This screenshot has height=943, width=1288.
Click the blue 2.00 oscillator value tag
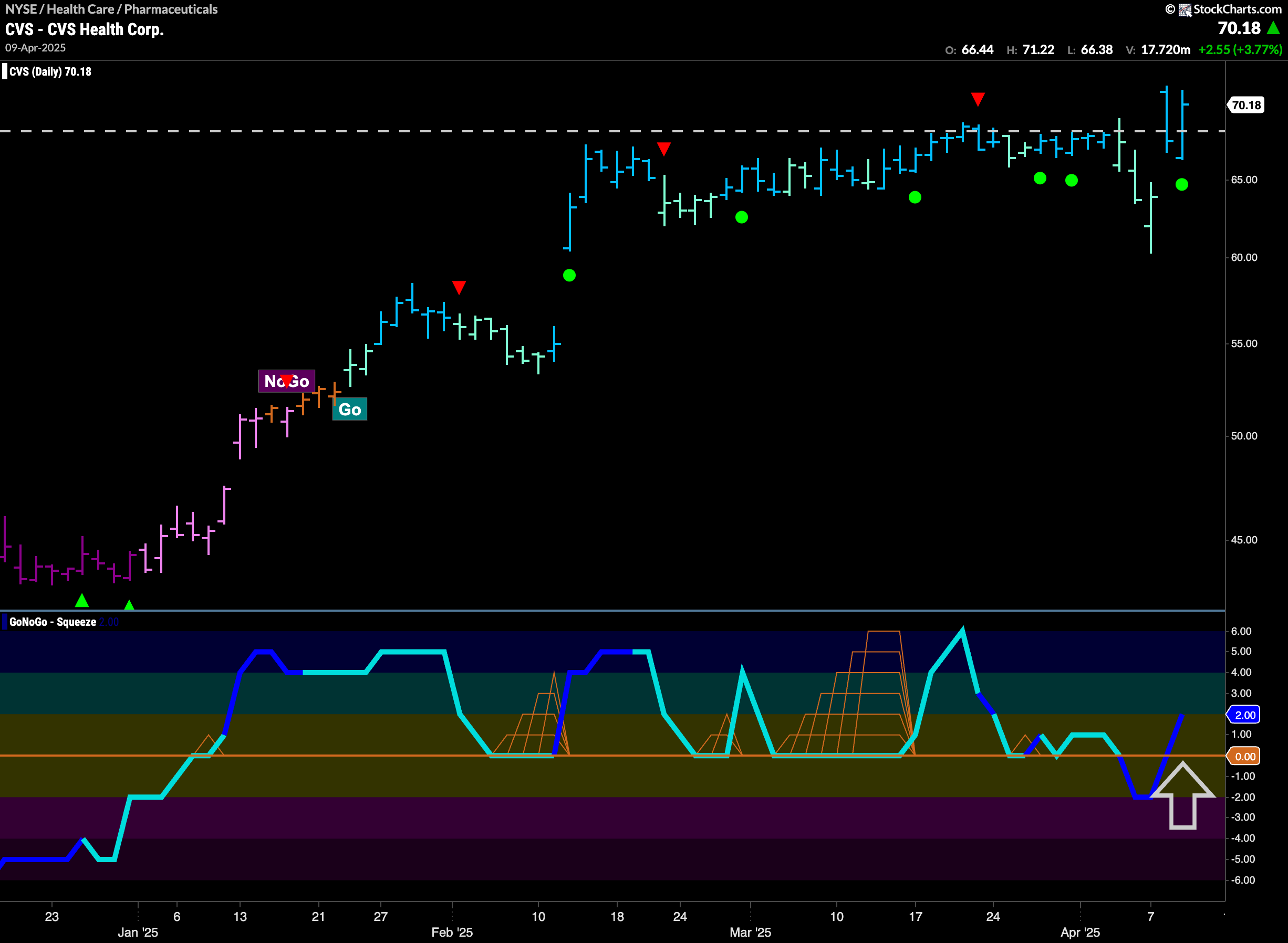click(x=1244, y=715)
